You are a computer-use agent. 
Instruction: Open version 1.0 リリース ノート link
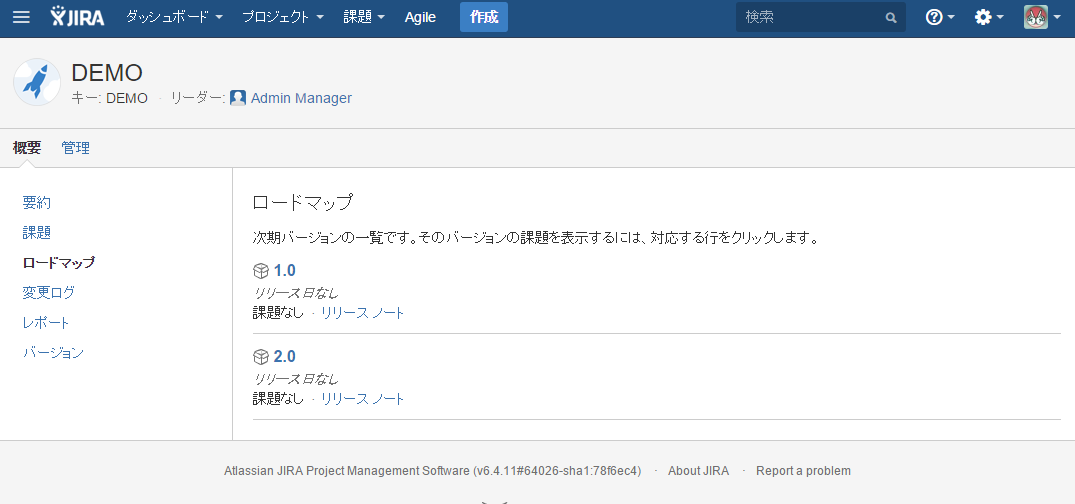point(363,313)
